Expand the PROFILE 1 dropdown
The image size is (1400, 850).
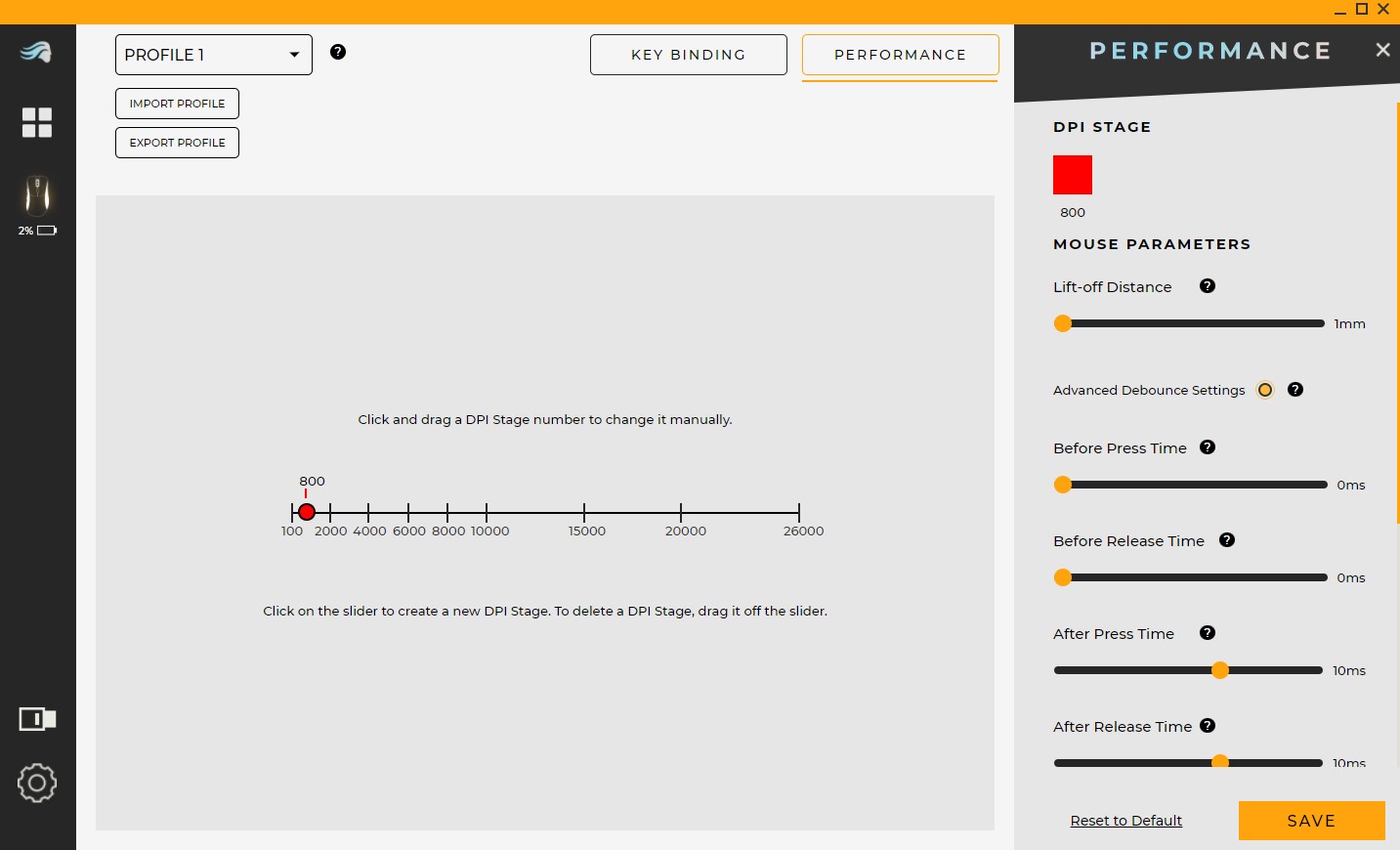tap(214, 55)
